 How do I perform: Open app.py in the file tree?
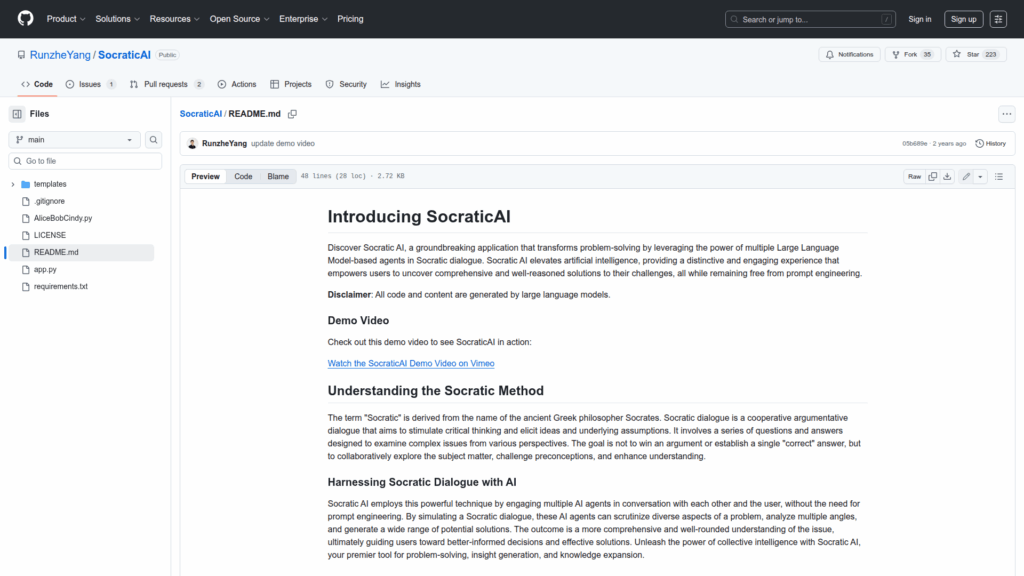(45, 269)
